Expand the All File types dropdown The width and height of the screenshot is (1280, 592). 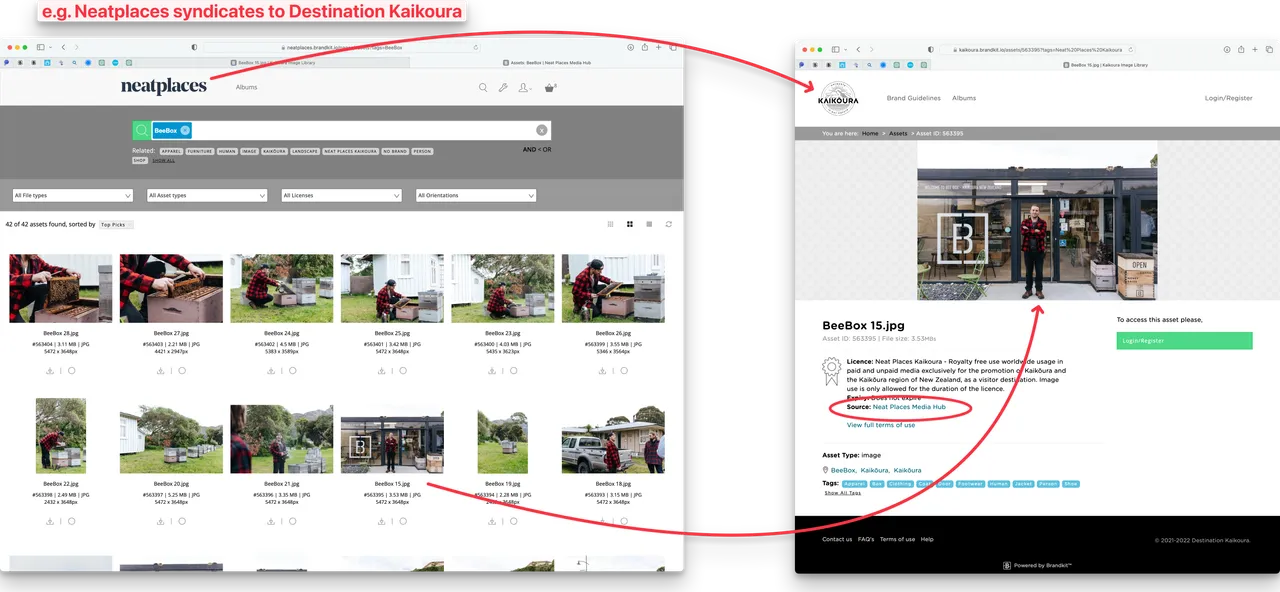coord(72,195)
